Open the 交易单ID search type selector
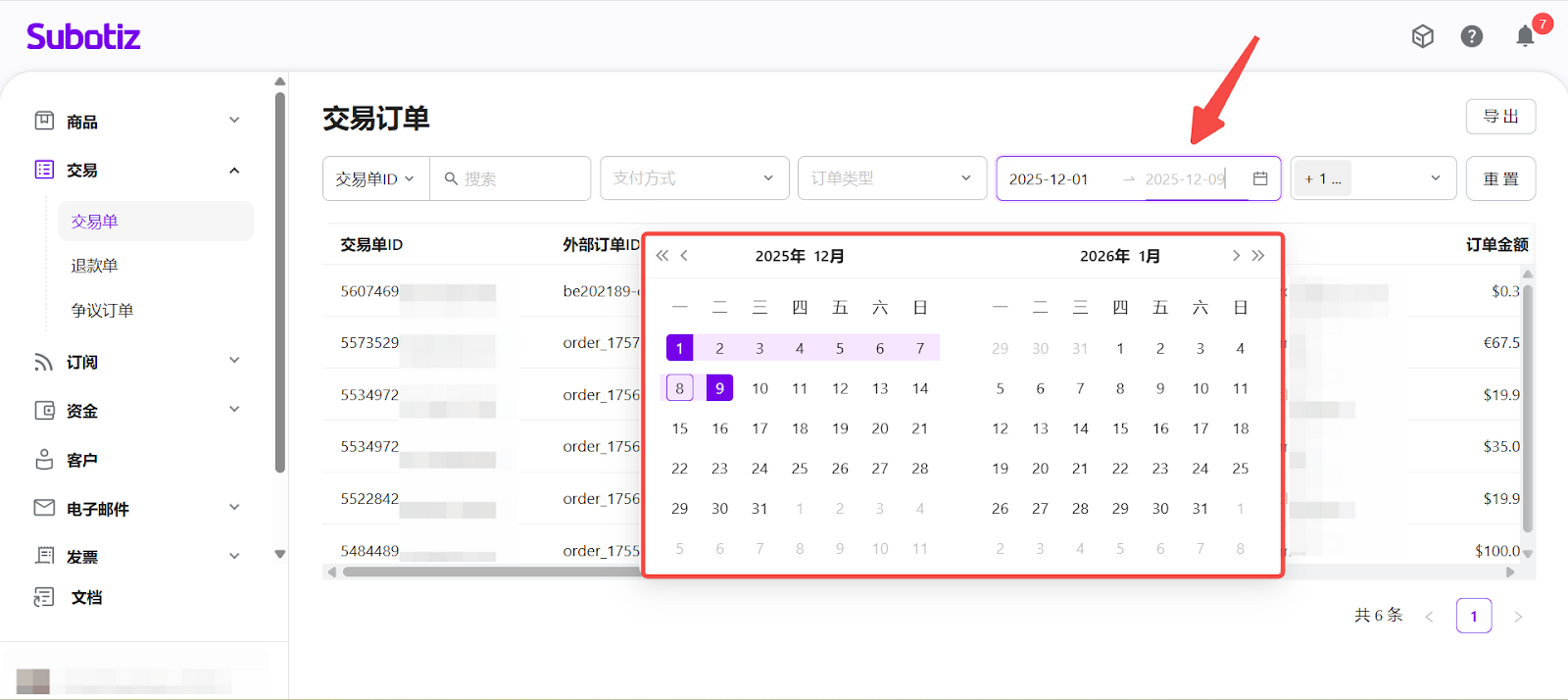The width and height of the screenshot is (1568, 700). point(375,178)
